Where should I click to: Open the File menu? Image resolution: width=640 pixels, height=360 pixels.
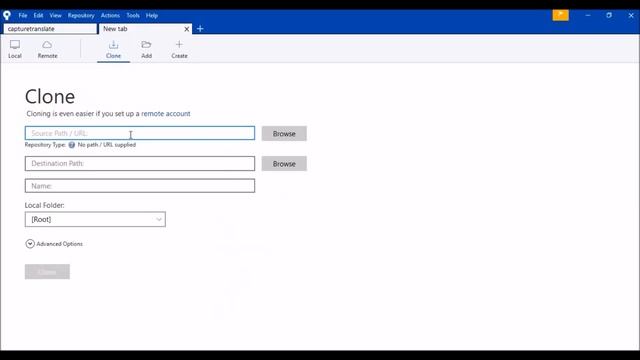tap(23, 16)
